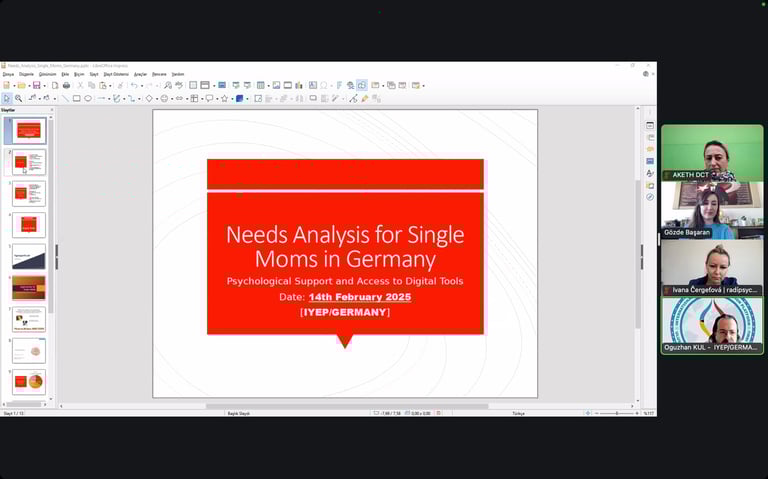Toggle the yellow highlighter icon
Image resolution: width=768 pixels, height=479 pixels.
click(365, 98)
